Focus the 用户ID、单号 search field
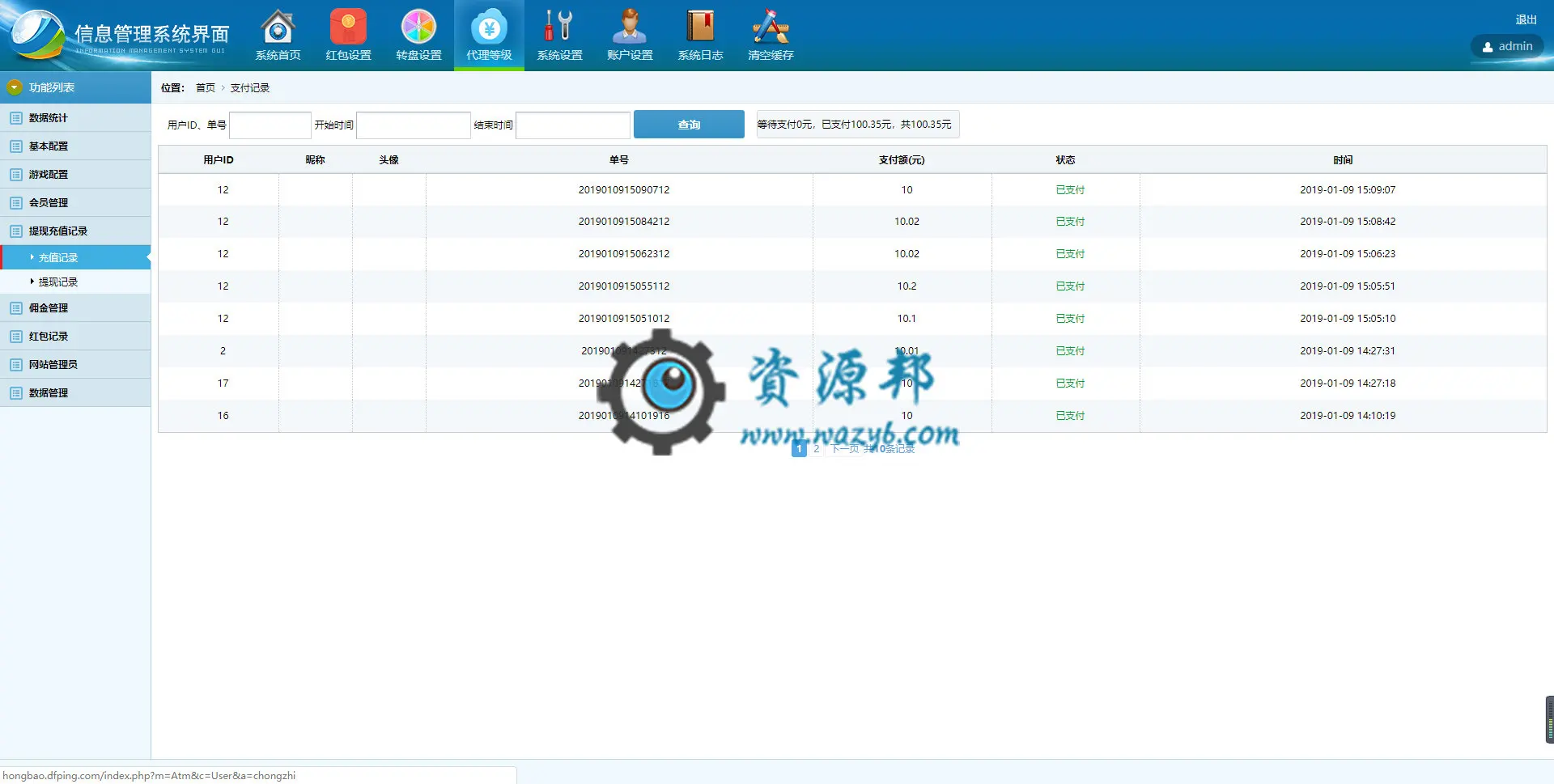The height and width of the screenshot is (784, 1554). (270, 125)
